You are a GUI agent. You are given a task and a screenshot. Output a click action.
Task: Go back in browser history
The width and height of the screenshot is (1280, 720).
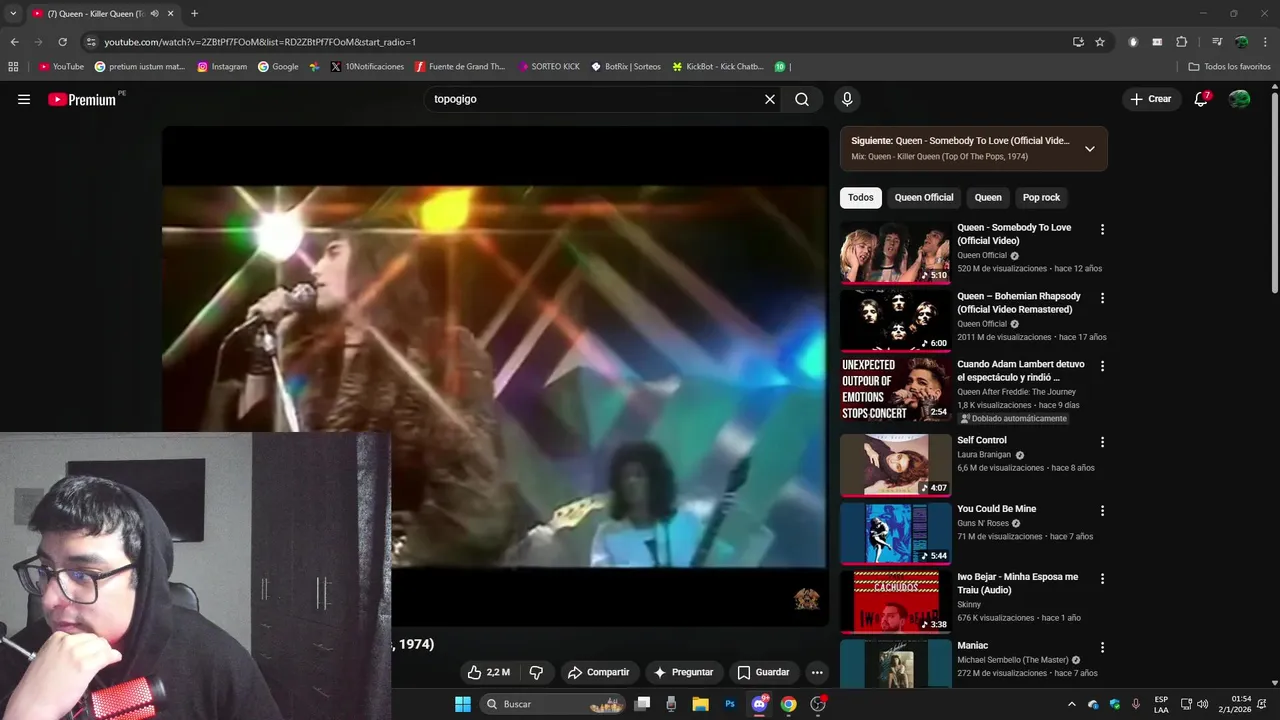(x=14, y=42)
